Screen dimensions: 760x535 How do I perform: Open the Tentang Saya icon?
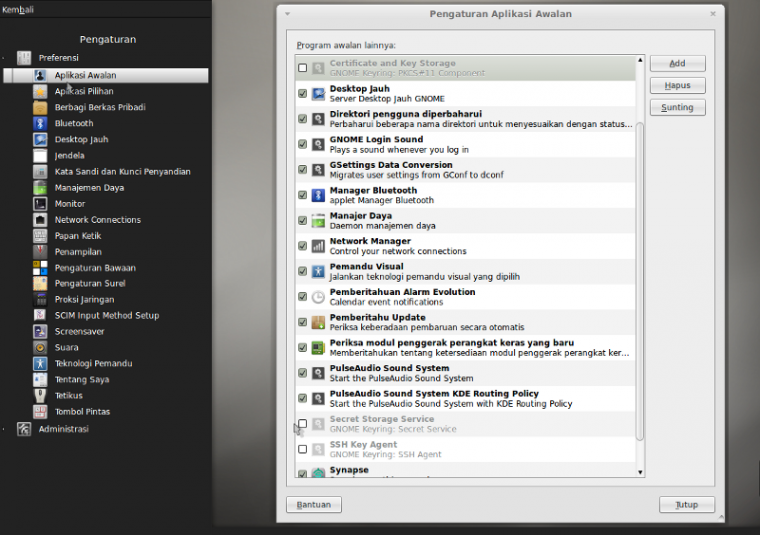point(40,379)
